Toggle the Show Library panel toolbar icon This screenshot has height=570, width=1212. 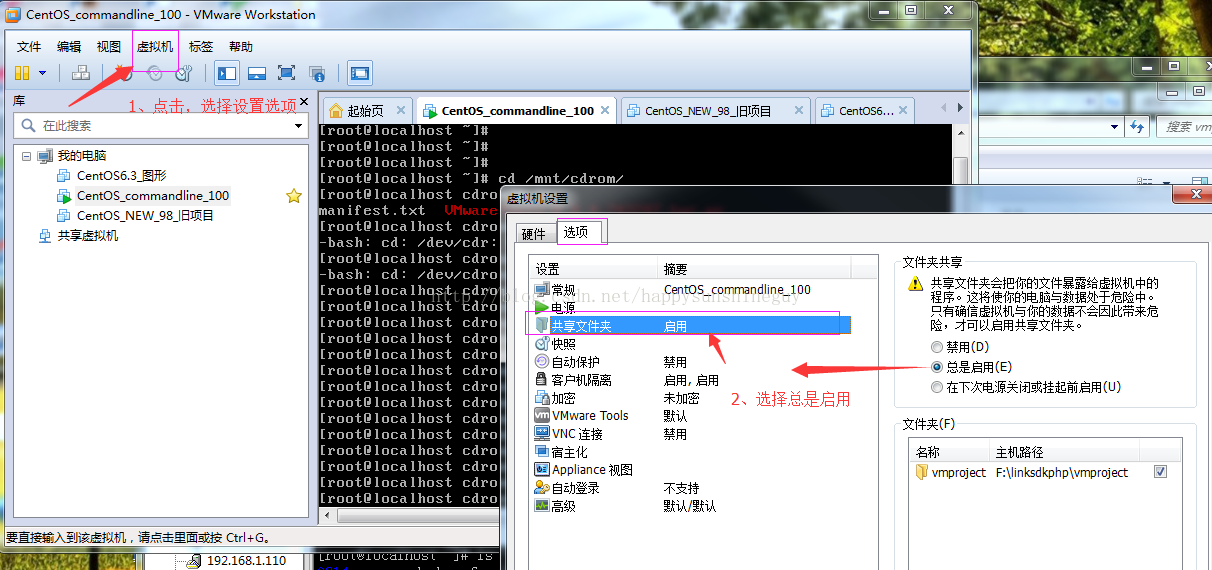click(x=227, y=73)
